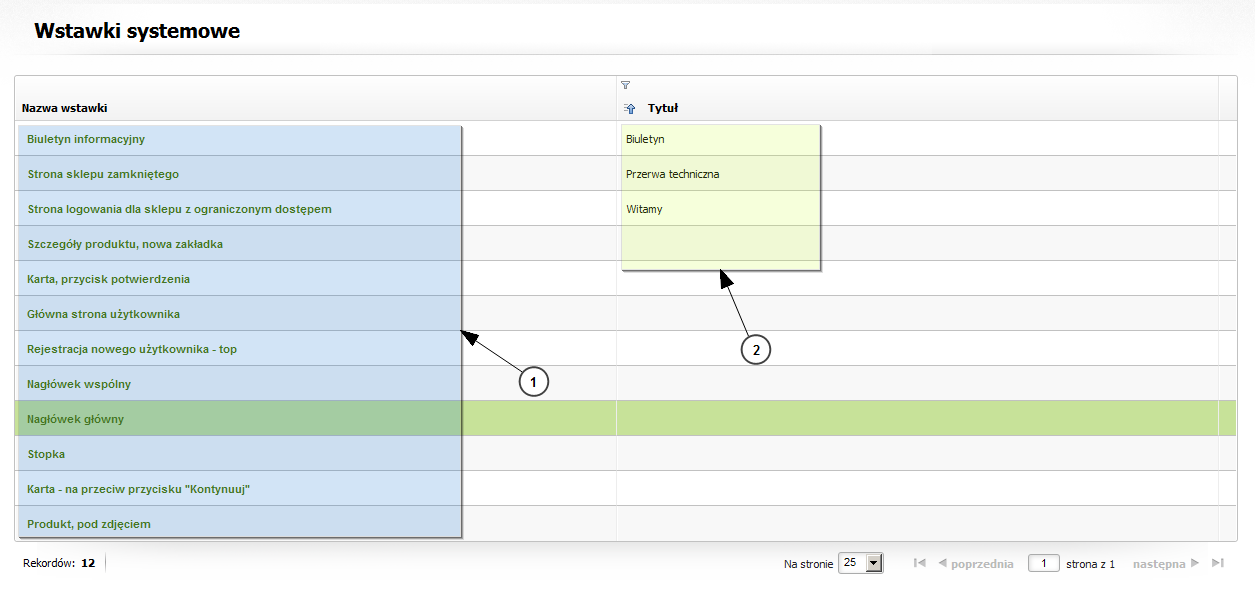Select 'Główna strona użytkownika' entry

[103, 314]
